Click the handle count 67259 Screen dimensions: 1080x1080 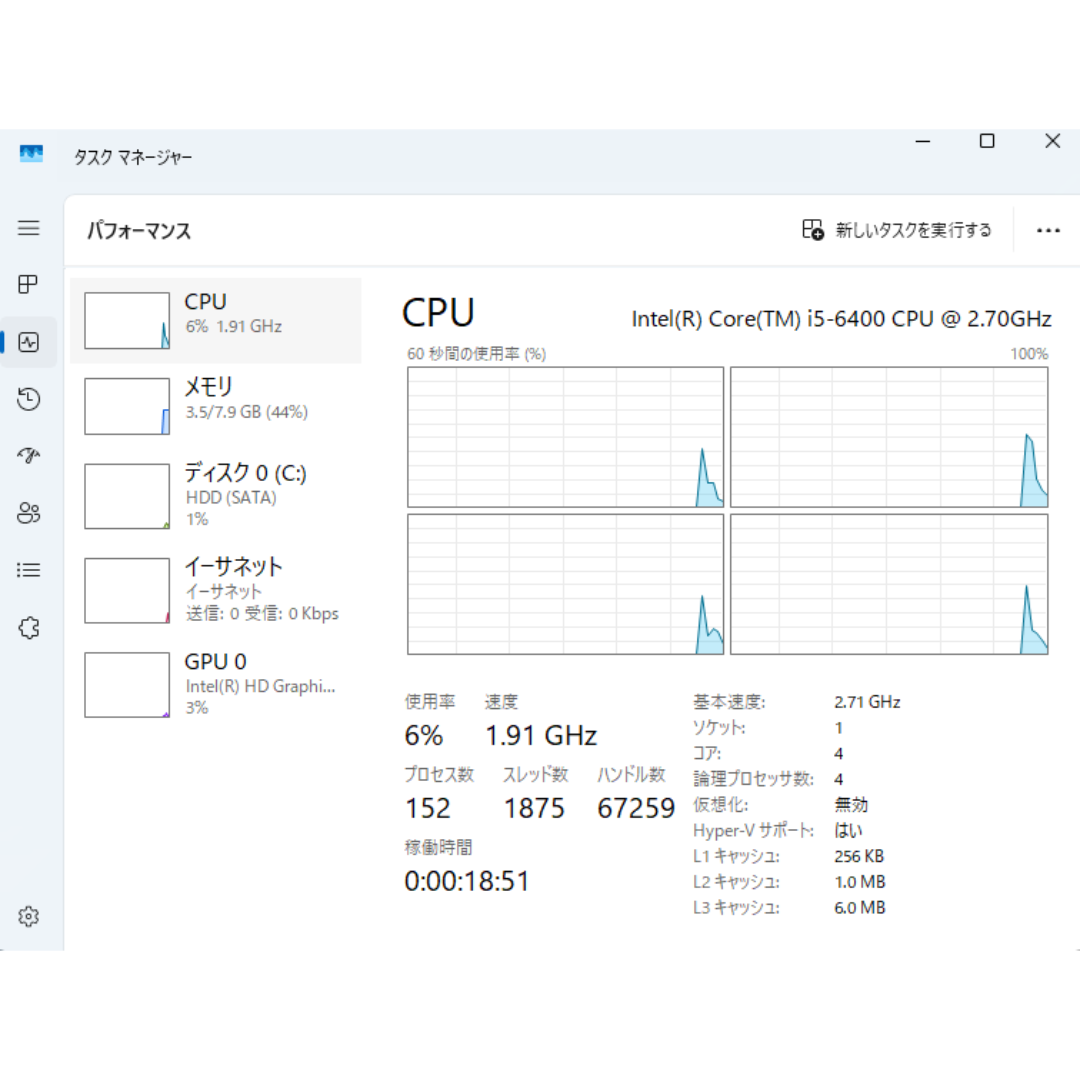click(636, 808)
